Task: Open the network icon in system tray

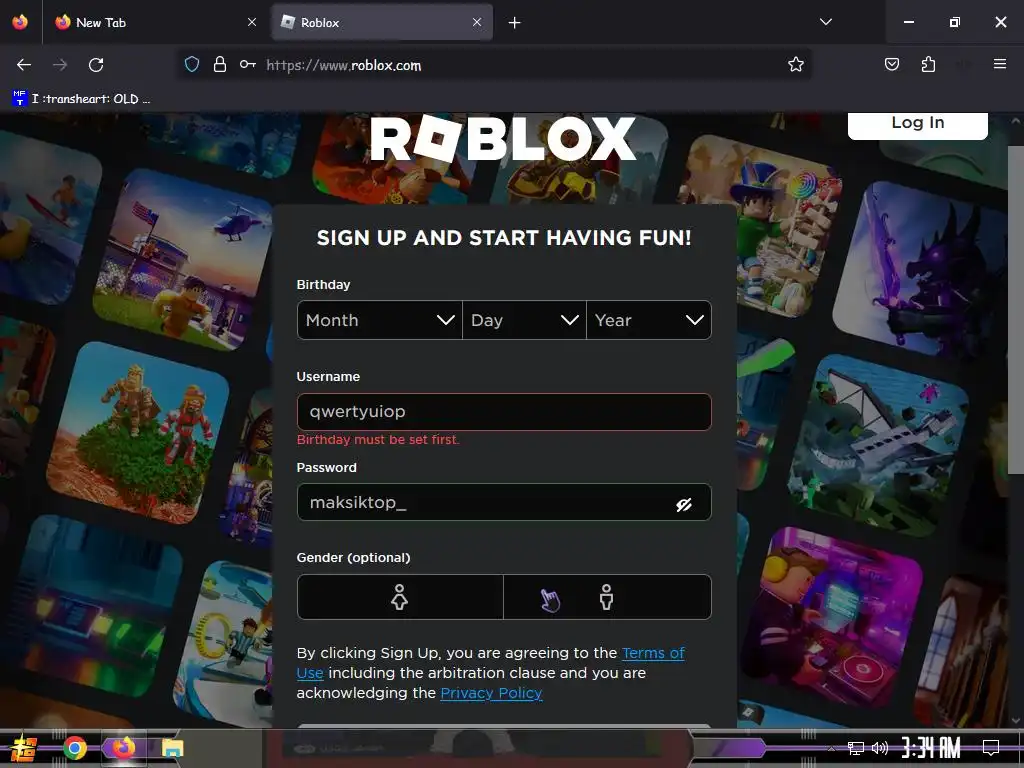Action: (856, 748)
